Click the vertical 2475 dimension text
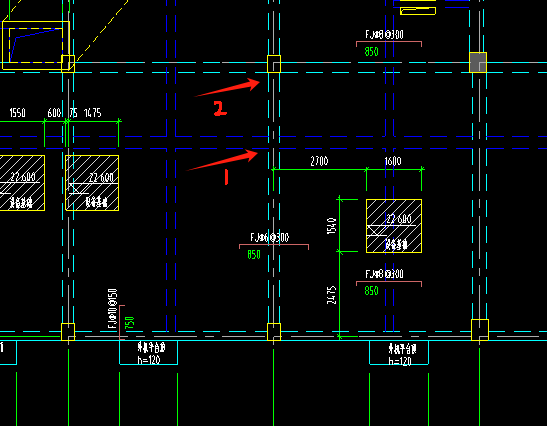The image size is (547, 426). (x=332, y=295)
